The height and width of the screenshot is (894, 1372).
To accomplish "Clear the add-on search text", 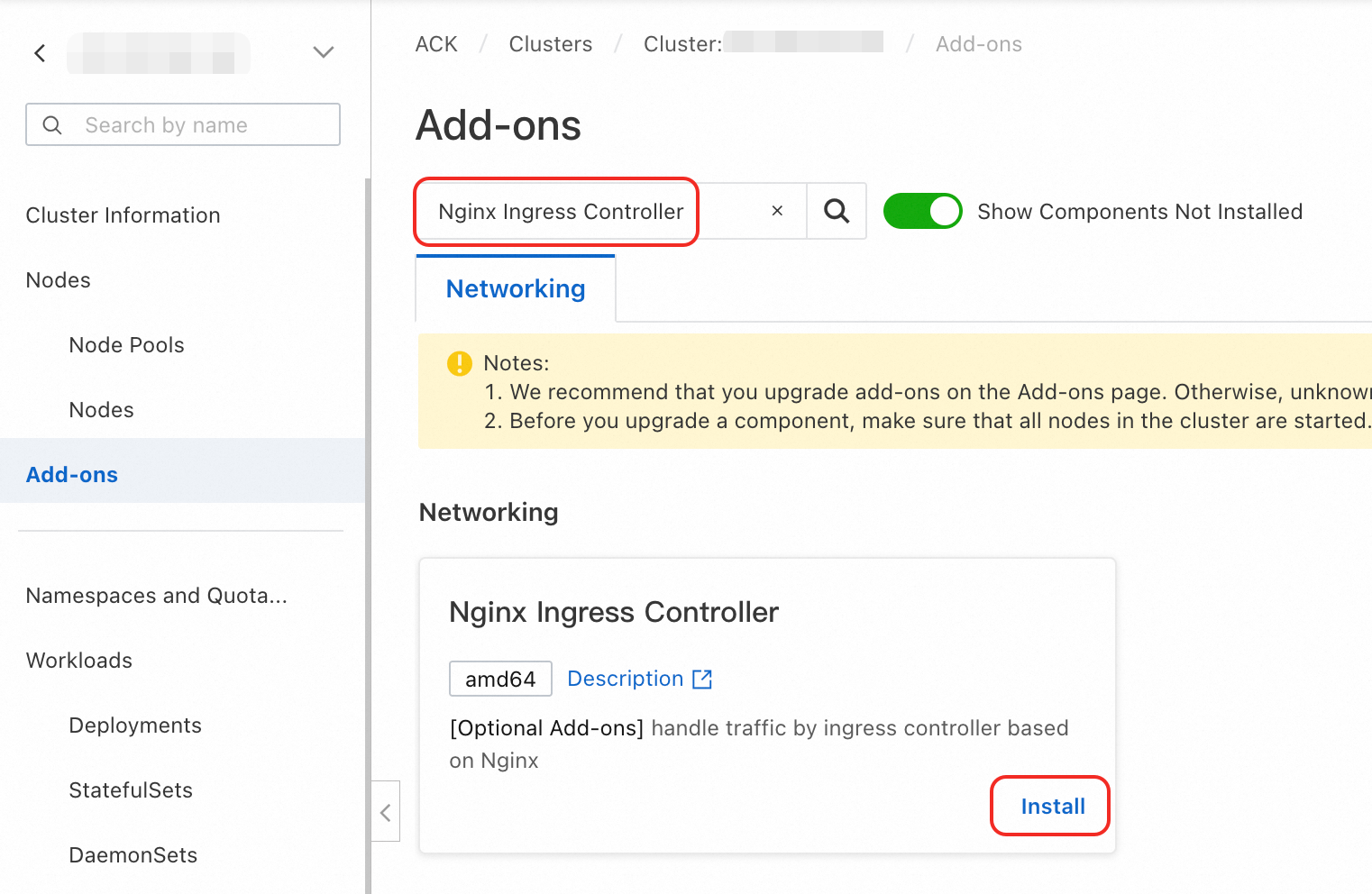I will click(777, 211).
